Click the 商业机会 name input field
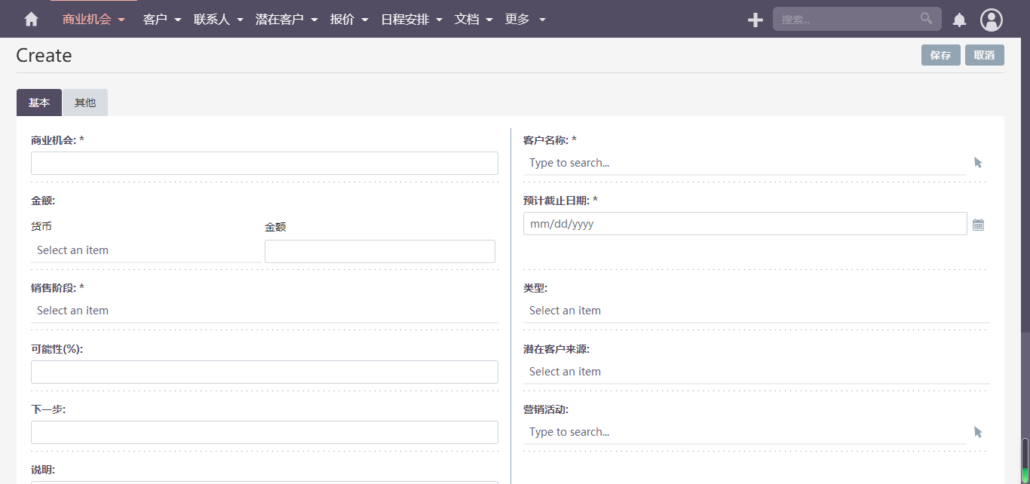The image size is (1030, 484). 264,163
